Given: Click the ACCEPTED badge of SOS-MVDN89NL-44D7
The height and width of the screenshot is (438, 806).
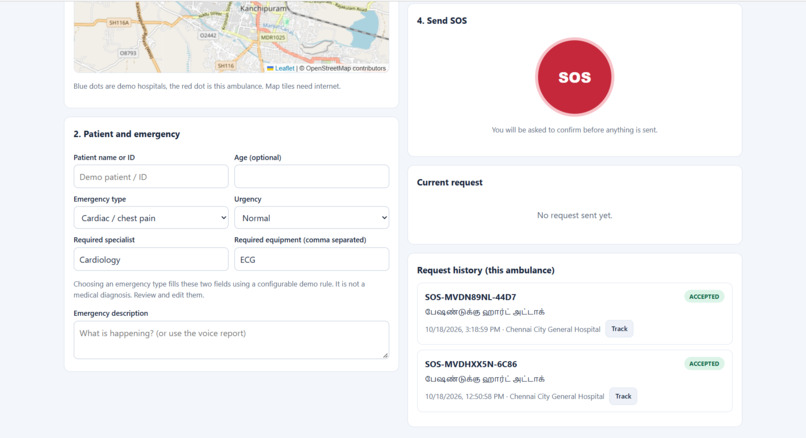Looking at the screenshot, I should coord(704,297).
